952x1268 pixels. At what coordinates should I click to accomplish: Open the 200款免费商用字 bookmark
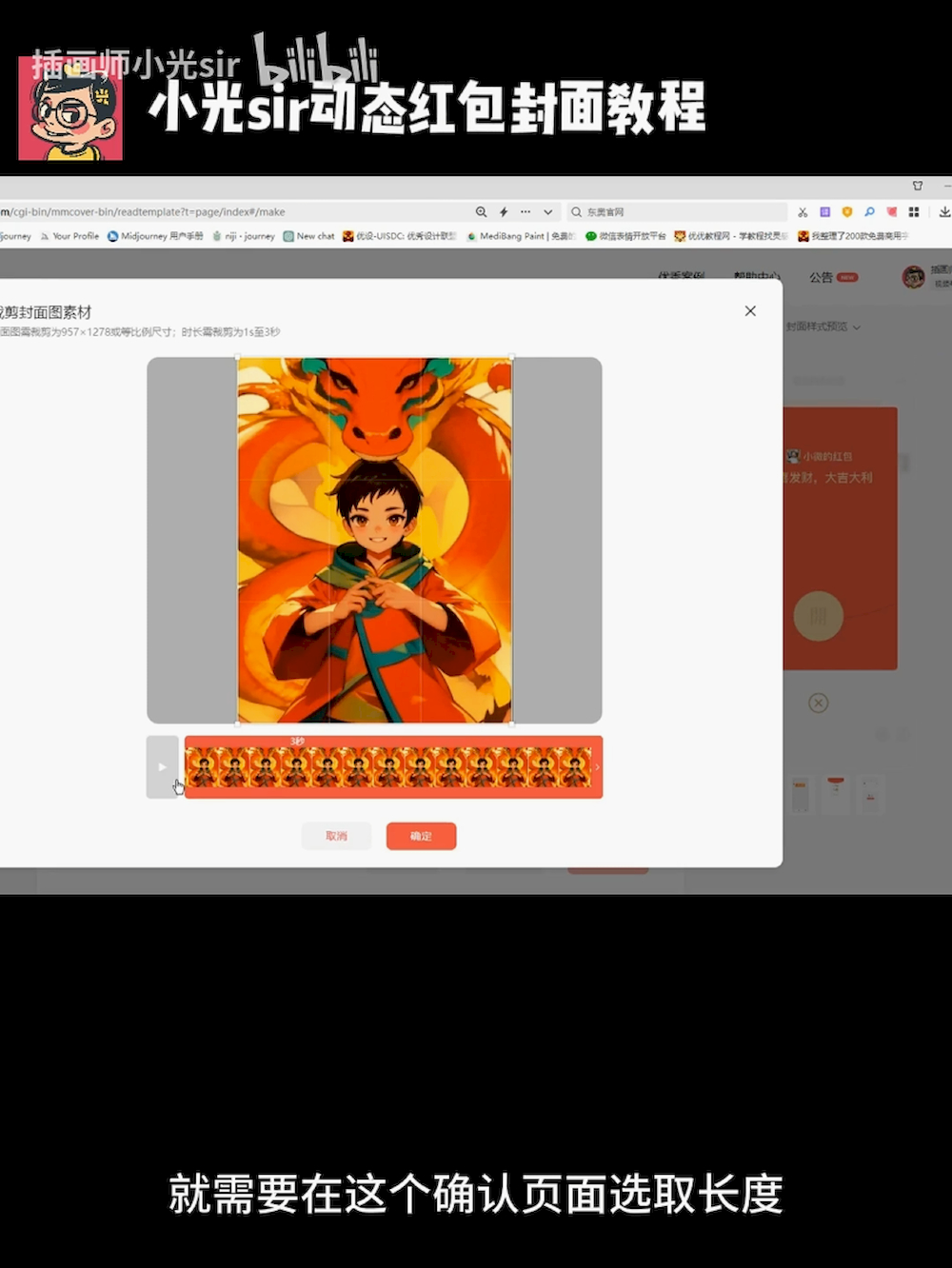click(x=854, y=236)
